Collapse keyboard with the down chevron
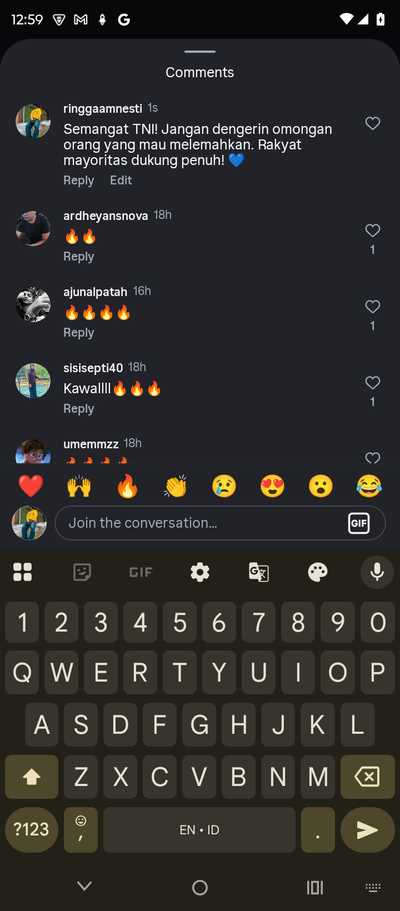 (85, 886)
